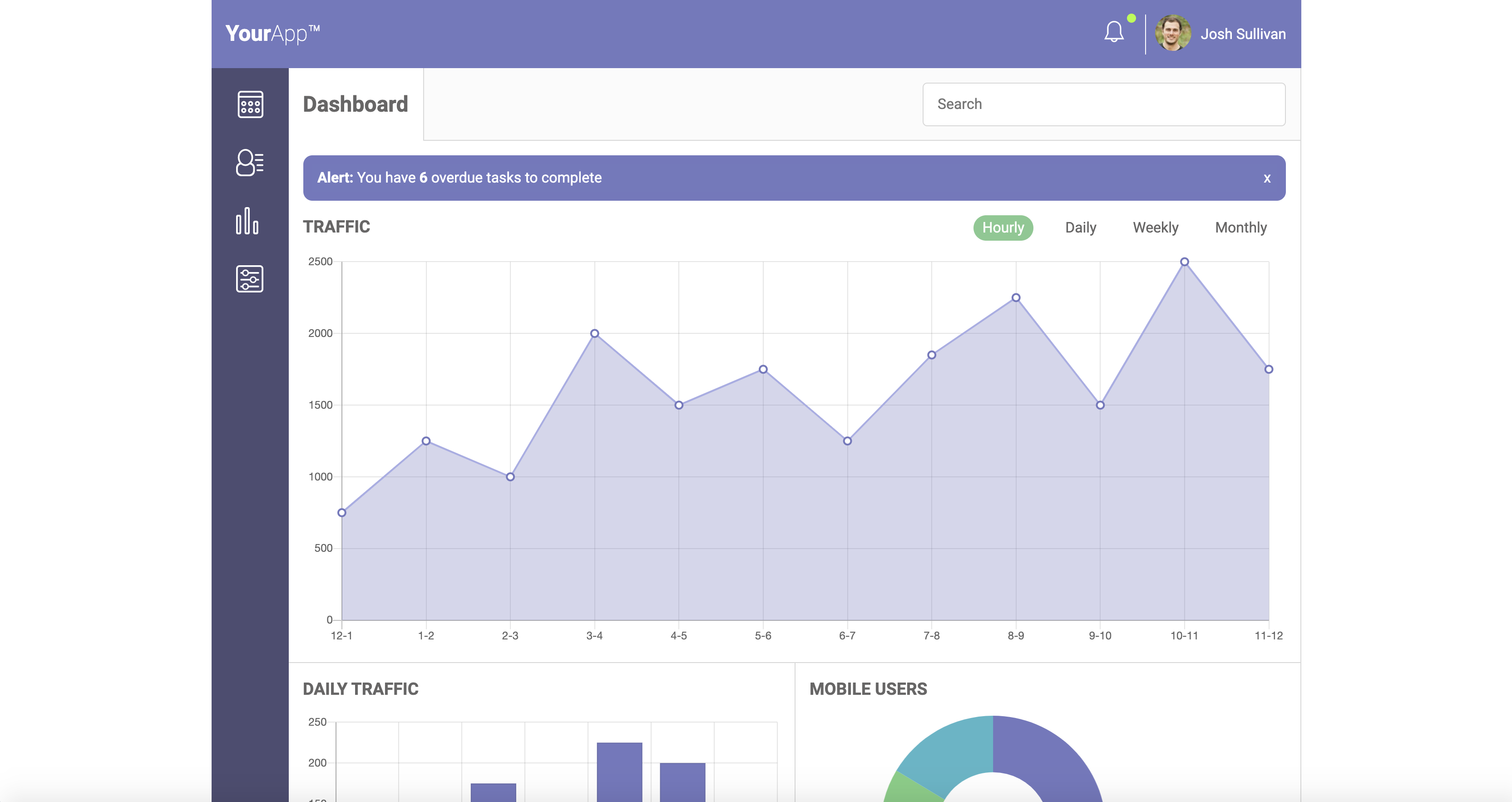Image resolution: width=1512 pixels, height=802 pixels.
Task: Click the 9-10 data point on traffic chart
Action: pos(1100,405)
